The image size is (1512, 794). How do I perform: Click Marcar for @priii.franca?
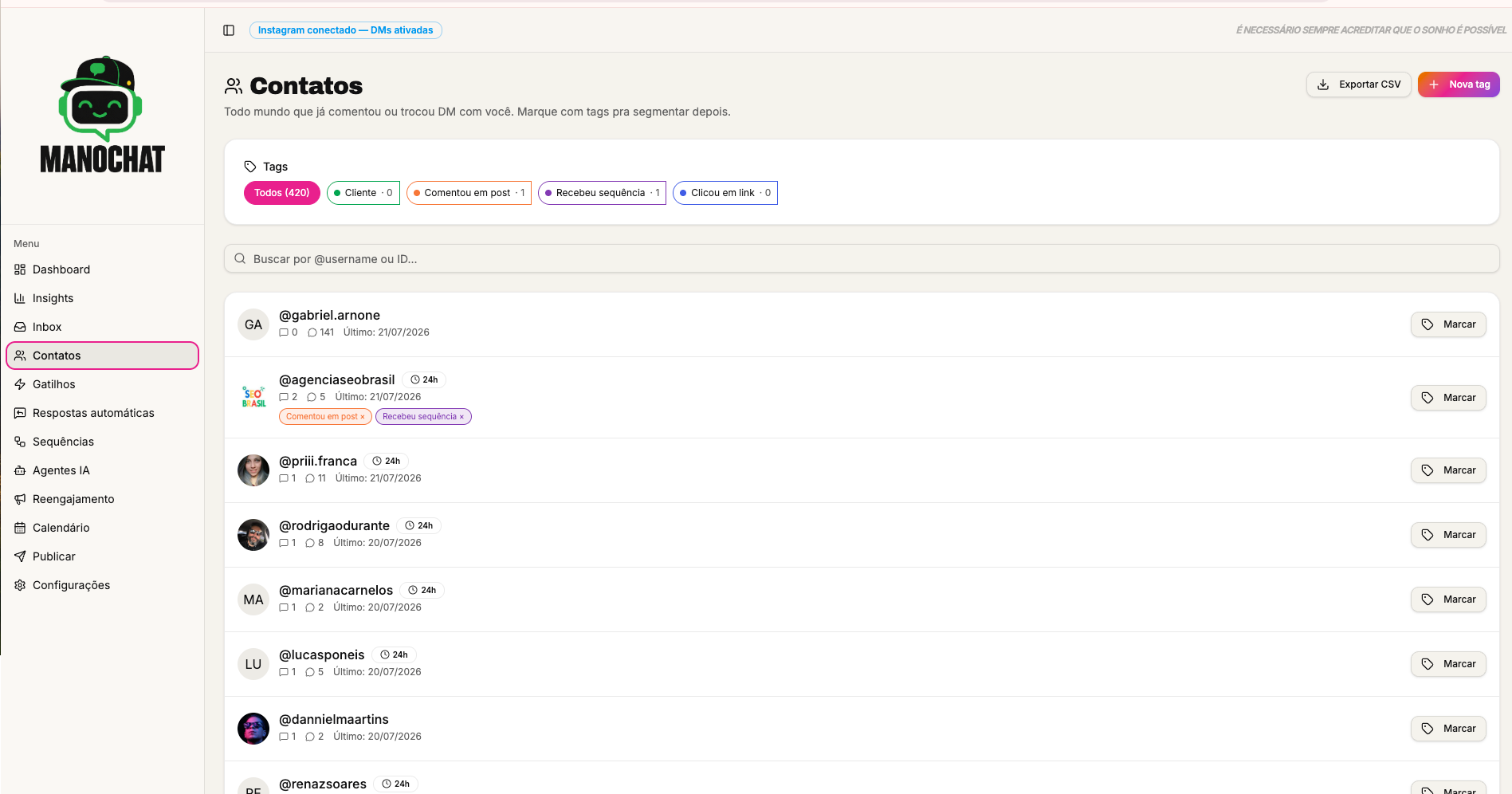1448,470
